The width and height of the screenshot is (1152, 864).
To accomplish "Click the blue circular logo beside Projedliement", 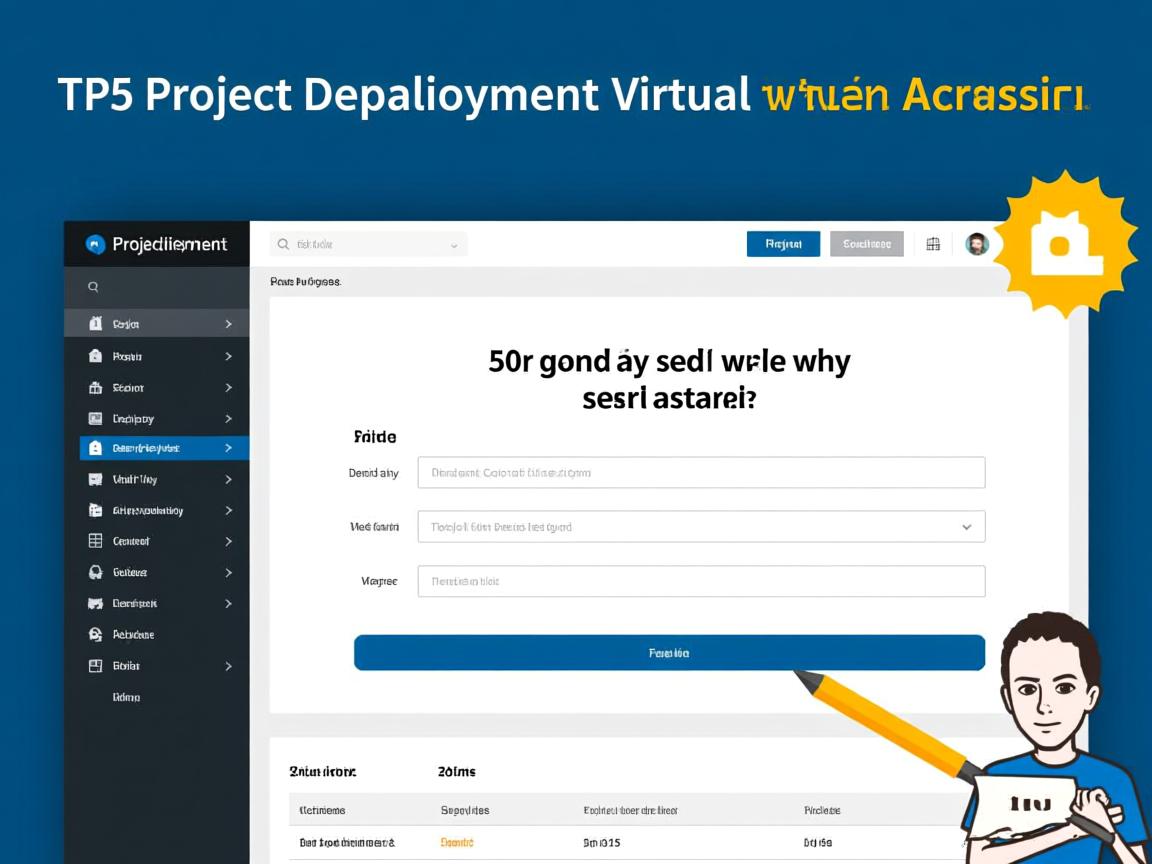I will tap(95, 244).
